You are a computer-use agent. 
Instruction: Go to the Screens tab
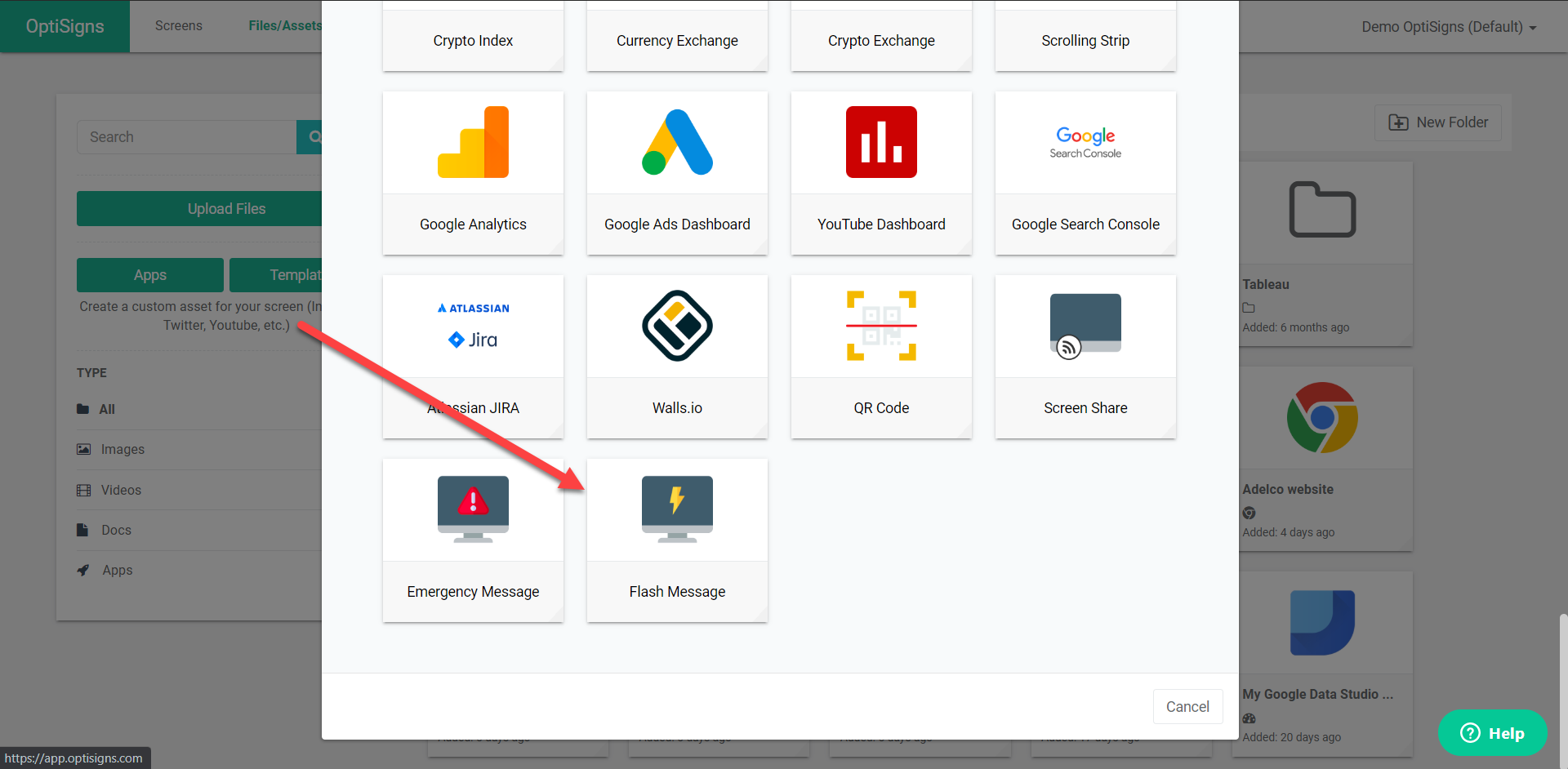[179, 26]
